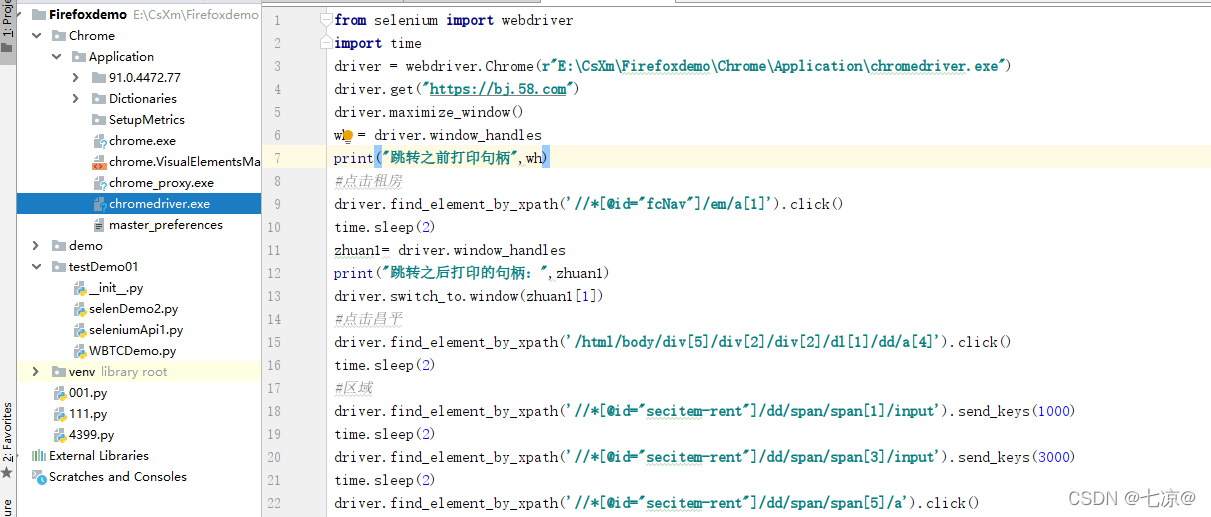
Task: Click 'zhuan1= driver.window_handles' on line 11
Action: 450,250
